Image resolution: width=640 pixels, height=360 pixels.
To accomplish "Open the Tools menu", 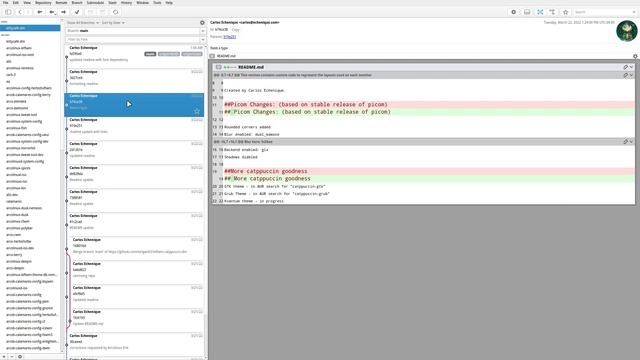I will pyautogui.click(x=157, y=3).
